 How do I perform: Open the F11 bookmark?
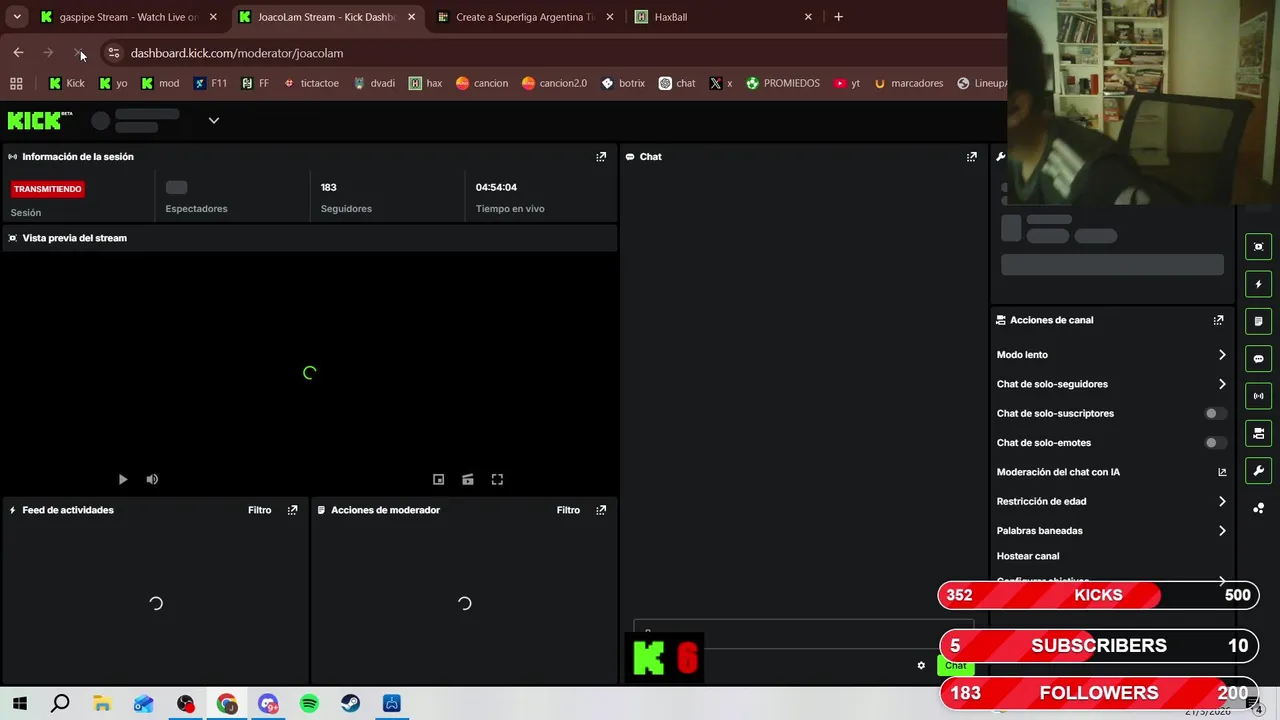pos(210,83)
